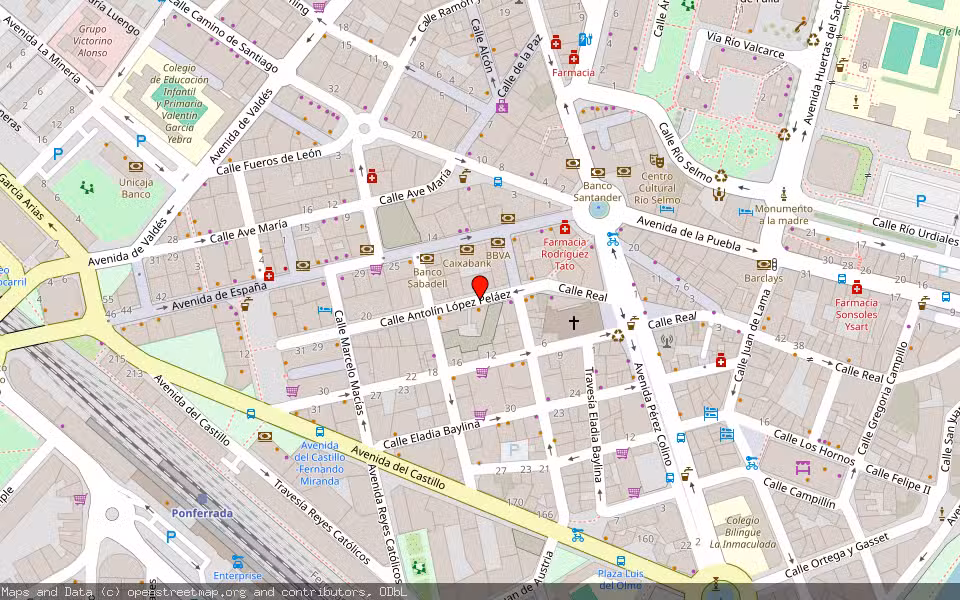Select the playground icon near Unicaja Banco

click(x=88, y=187)
